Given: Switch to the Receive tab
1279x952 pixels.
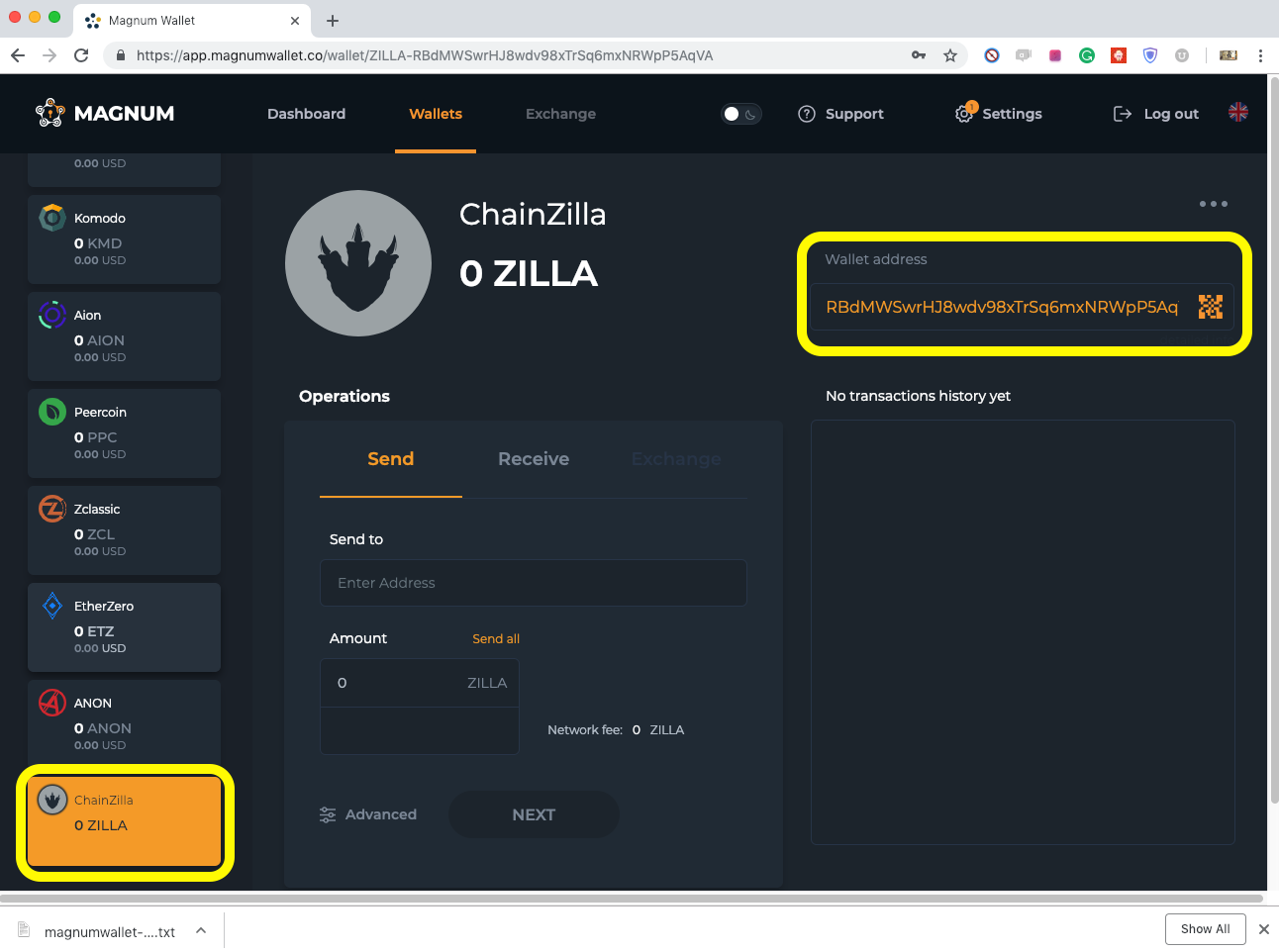Looking at the screenshot, I should click(x=534, y=459).
